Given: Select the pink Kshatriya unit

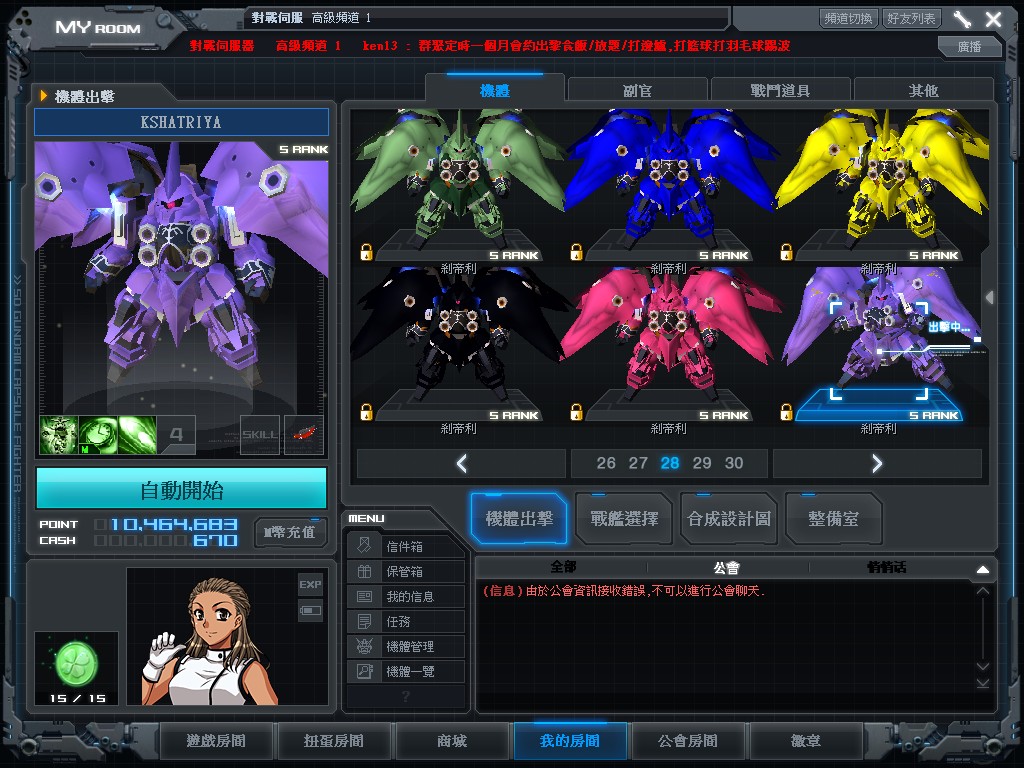Looking at the screenshot, I should point(669,345).
